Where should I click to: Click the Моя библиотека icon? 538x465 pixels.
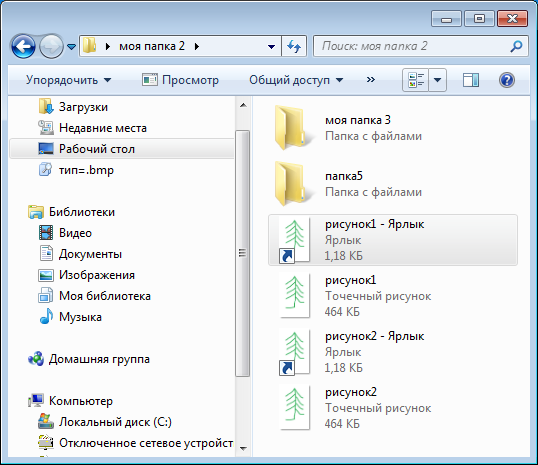(46, 295)
